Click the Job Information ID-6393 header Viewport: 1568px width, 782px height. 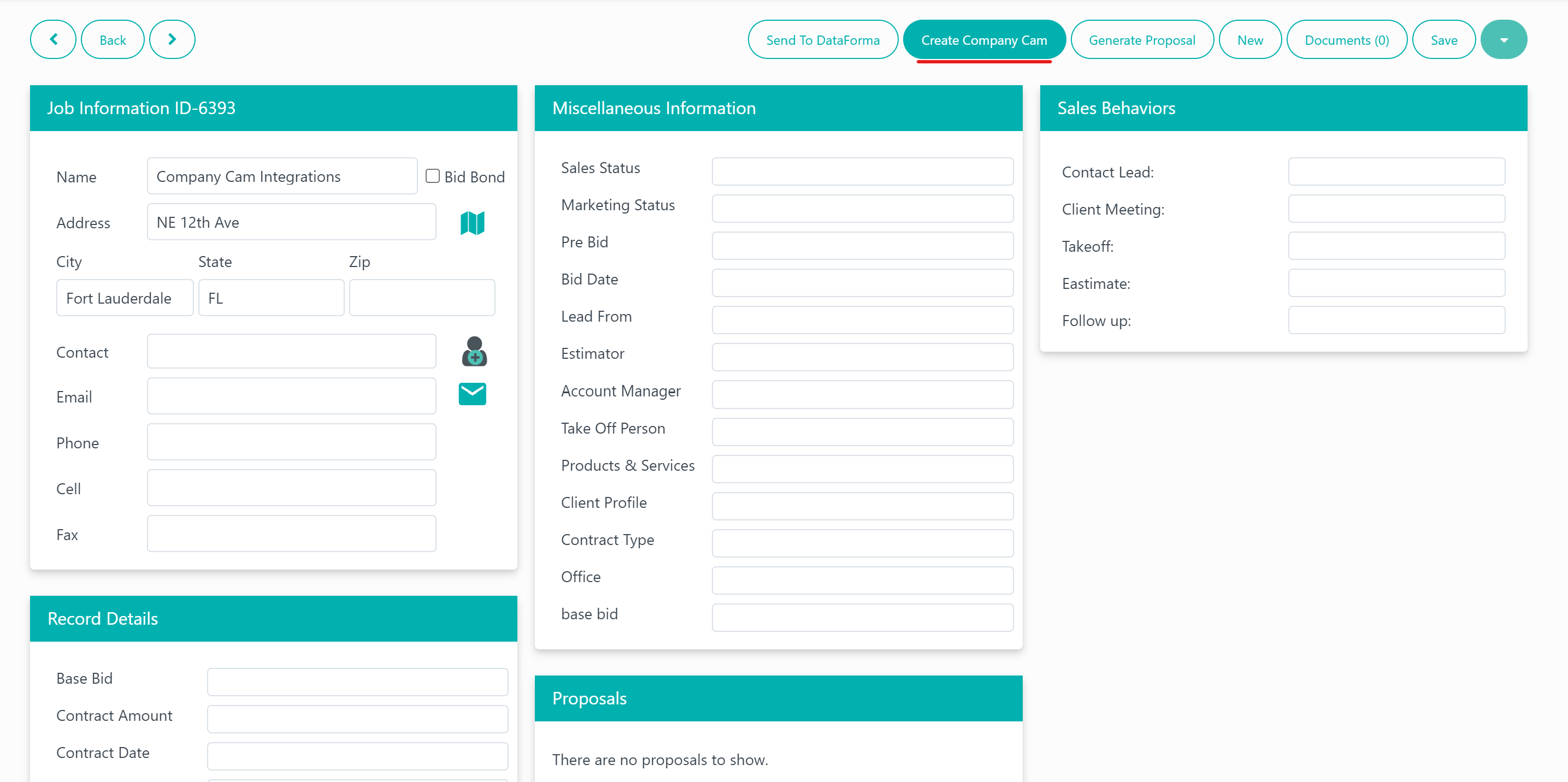click(273, 108)
